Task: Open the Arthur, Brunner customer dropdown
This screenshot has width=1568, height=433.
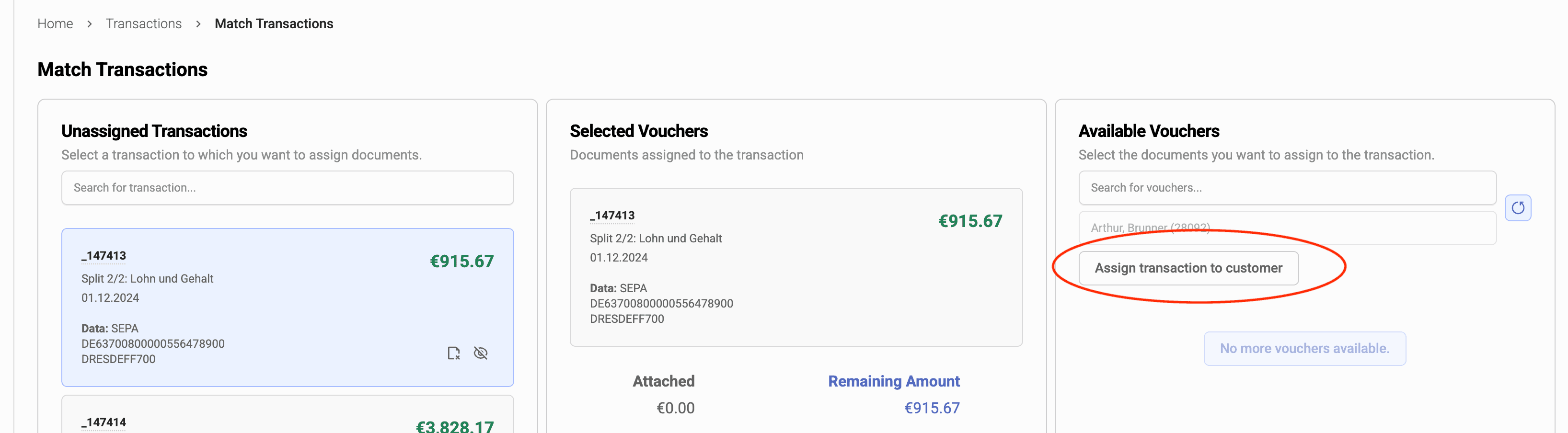Action: point(1286,228)
